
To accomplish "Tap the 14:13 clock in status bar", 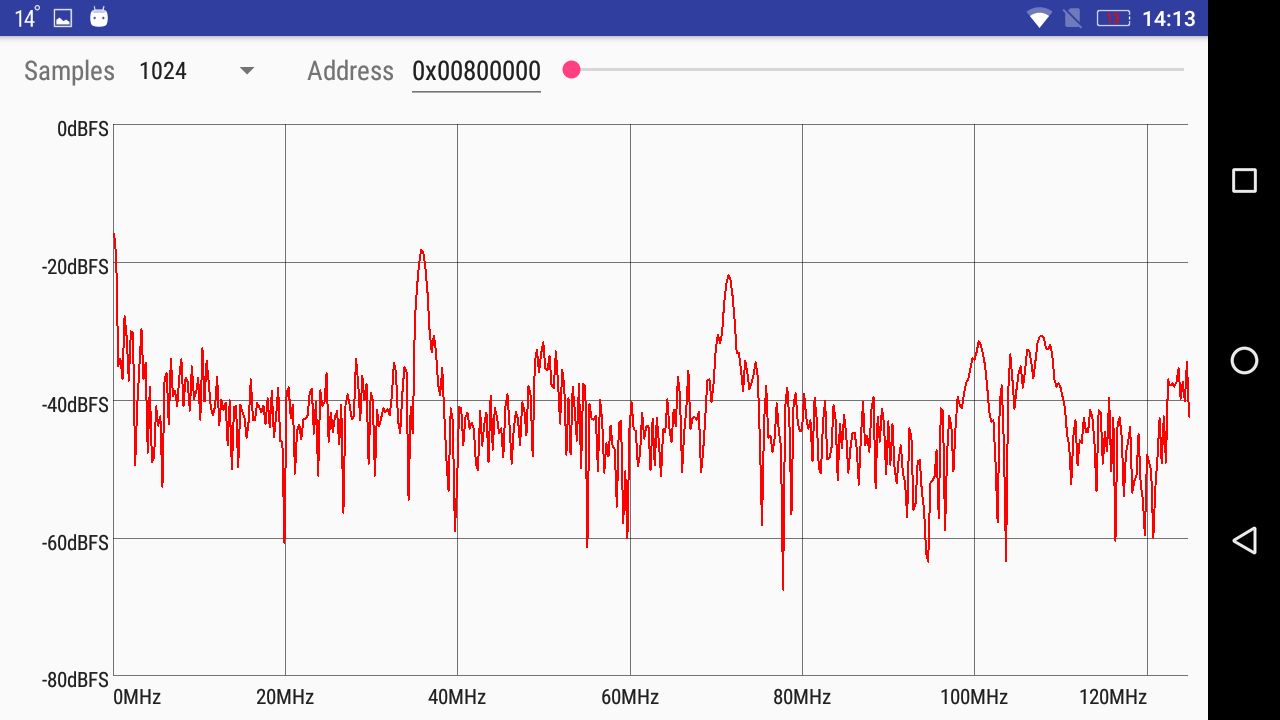I will tap(1168, 18).
